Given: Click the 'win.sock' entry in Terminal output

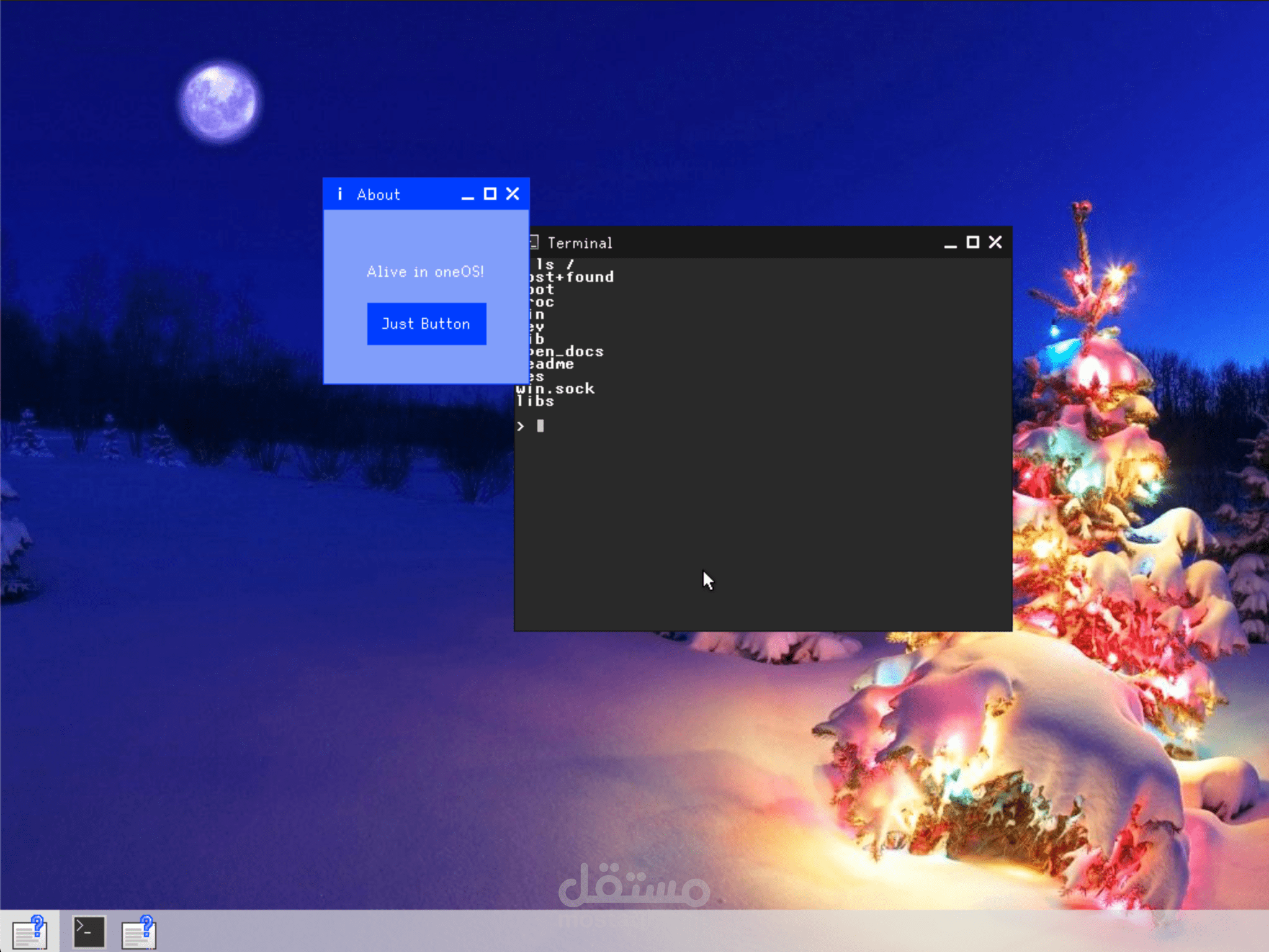Looking at the screenshot, I should click(555, 389).
